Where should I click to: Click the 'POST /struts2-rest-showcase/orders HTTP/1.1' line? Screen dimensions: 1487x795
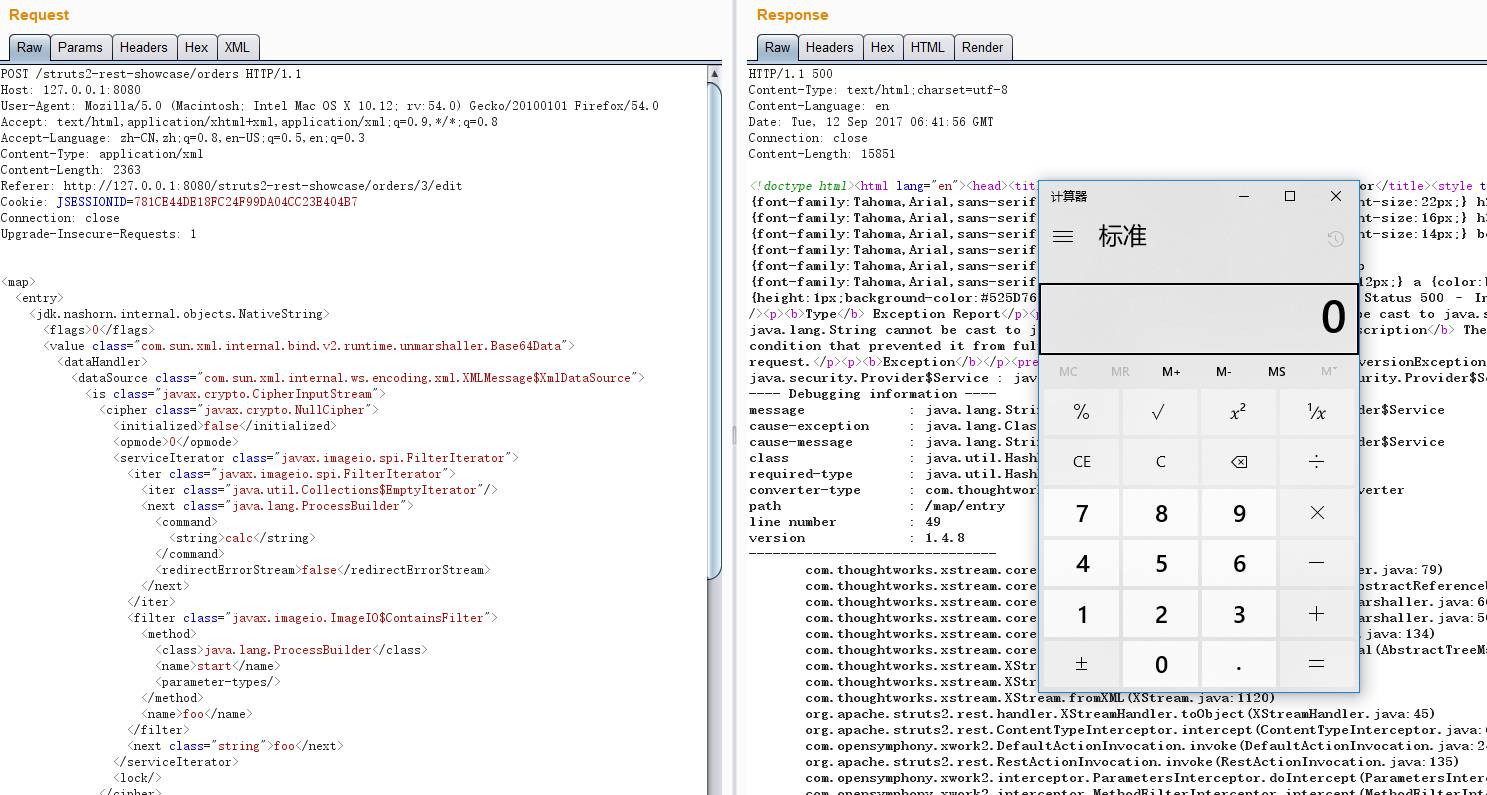tap(151, 74)
